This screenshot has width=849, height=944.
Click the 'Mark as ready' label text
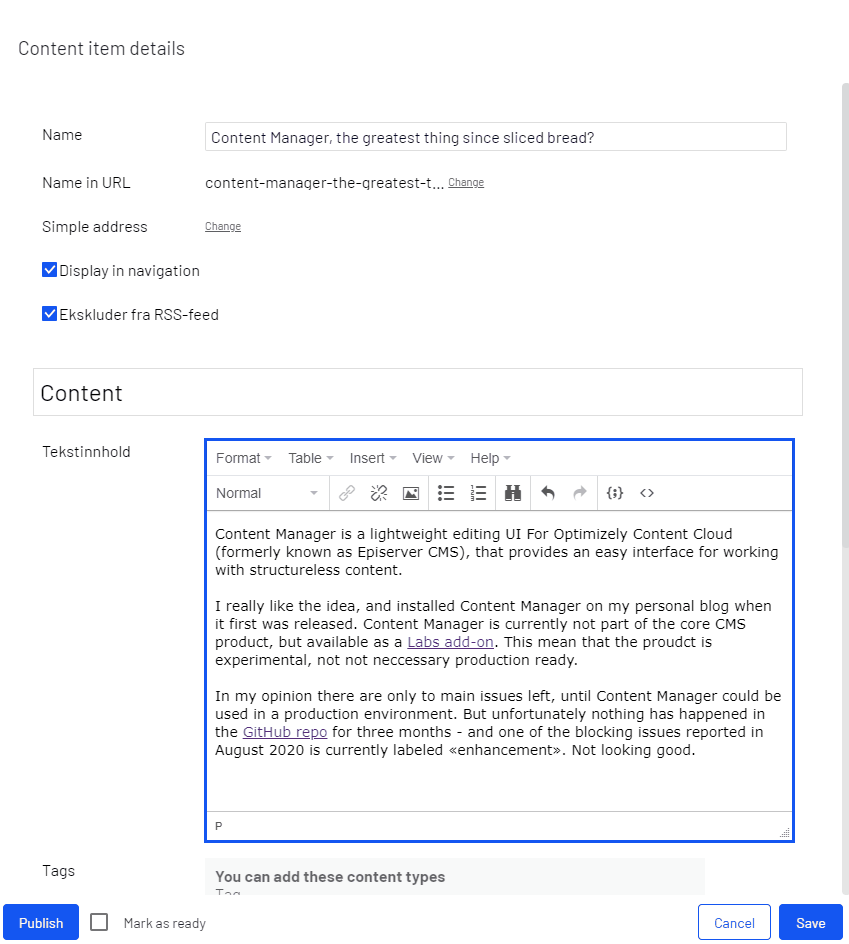pyautogui.click(x=164, y=923)
